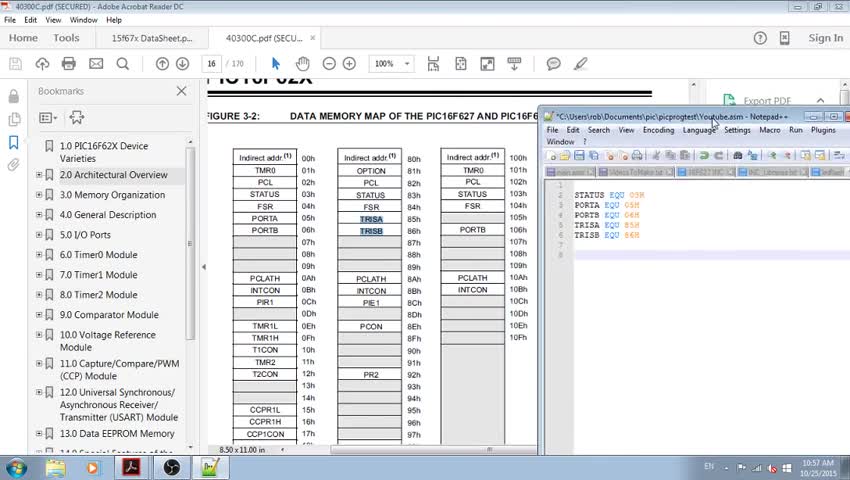Open the Attachments paperclip panel
This screenshot has height=480, width=850.
pos(14,165)
